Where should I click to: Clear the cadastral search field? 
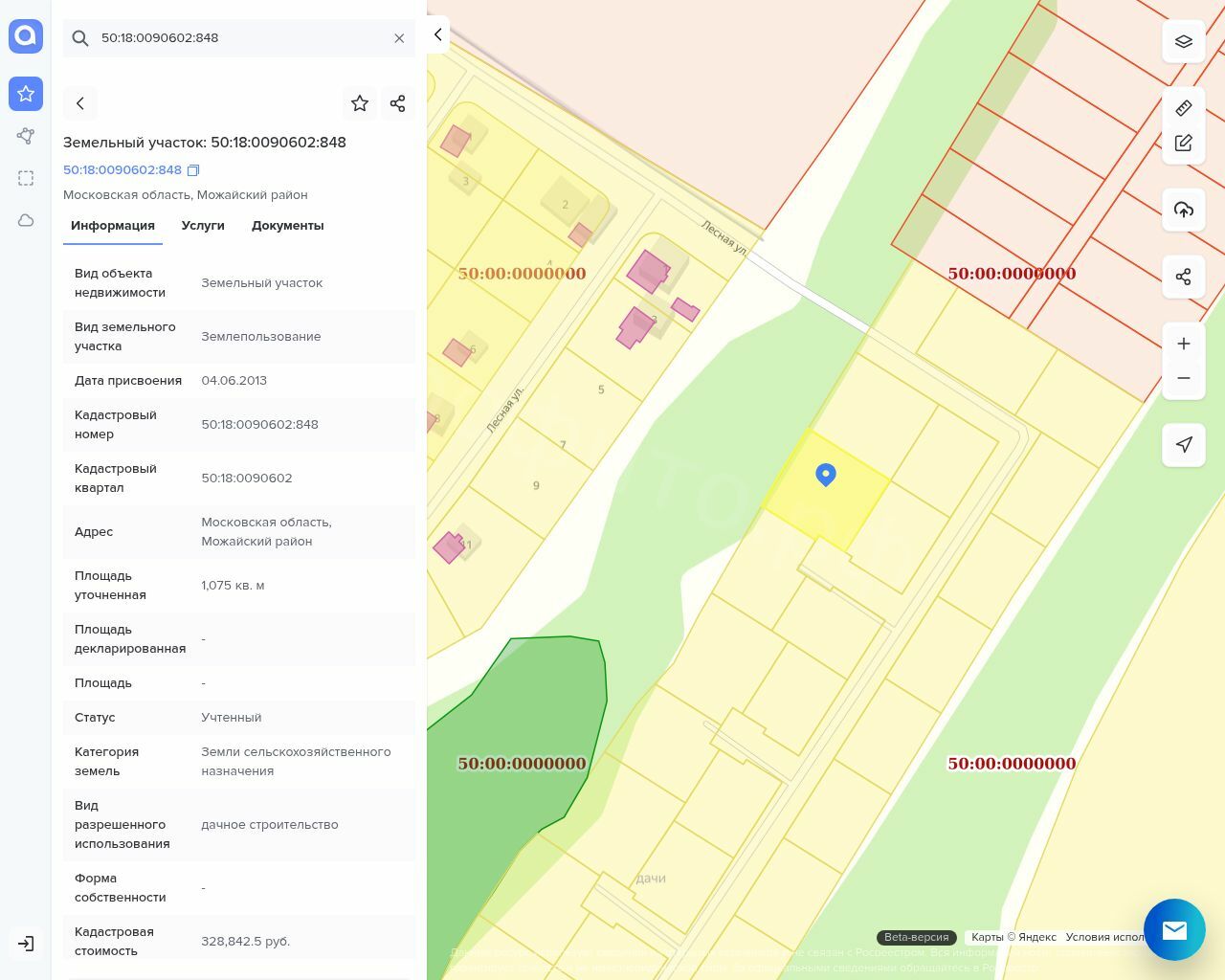click(x=399, y=38)
